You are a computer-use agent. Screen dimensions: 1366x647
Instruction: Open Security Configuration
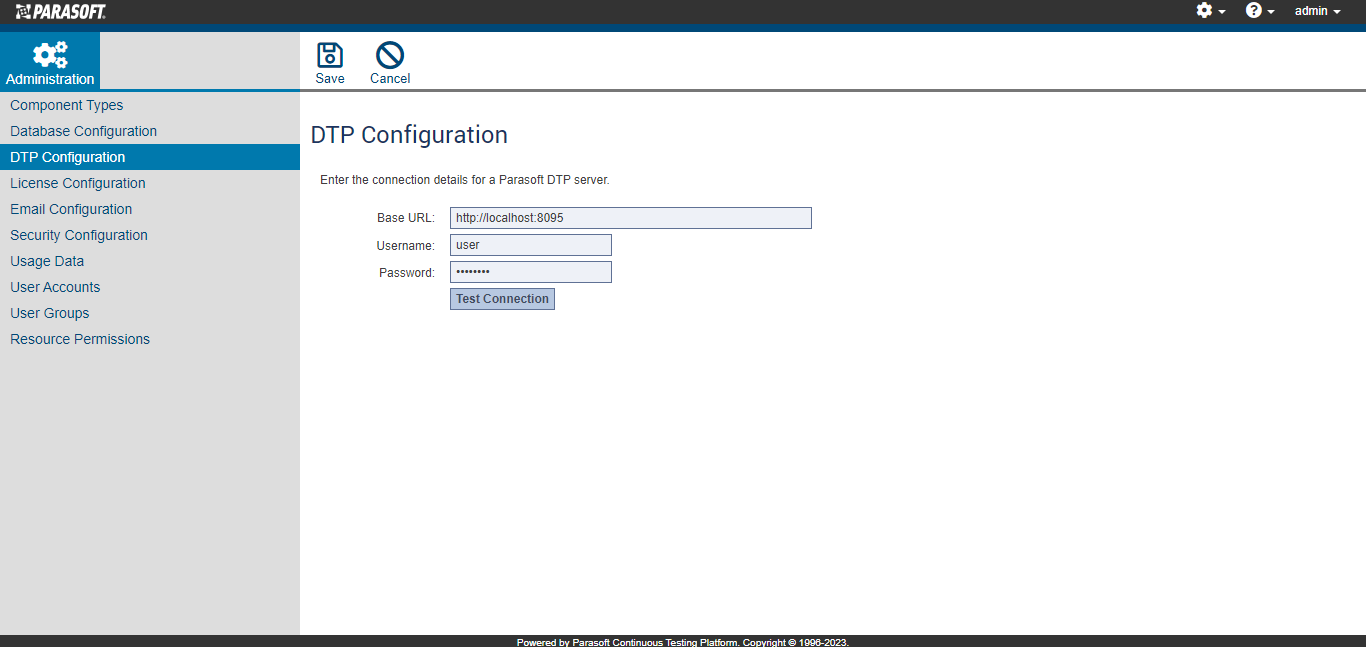click(150, 235)
